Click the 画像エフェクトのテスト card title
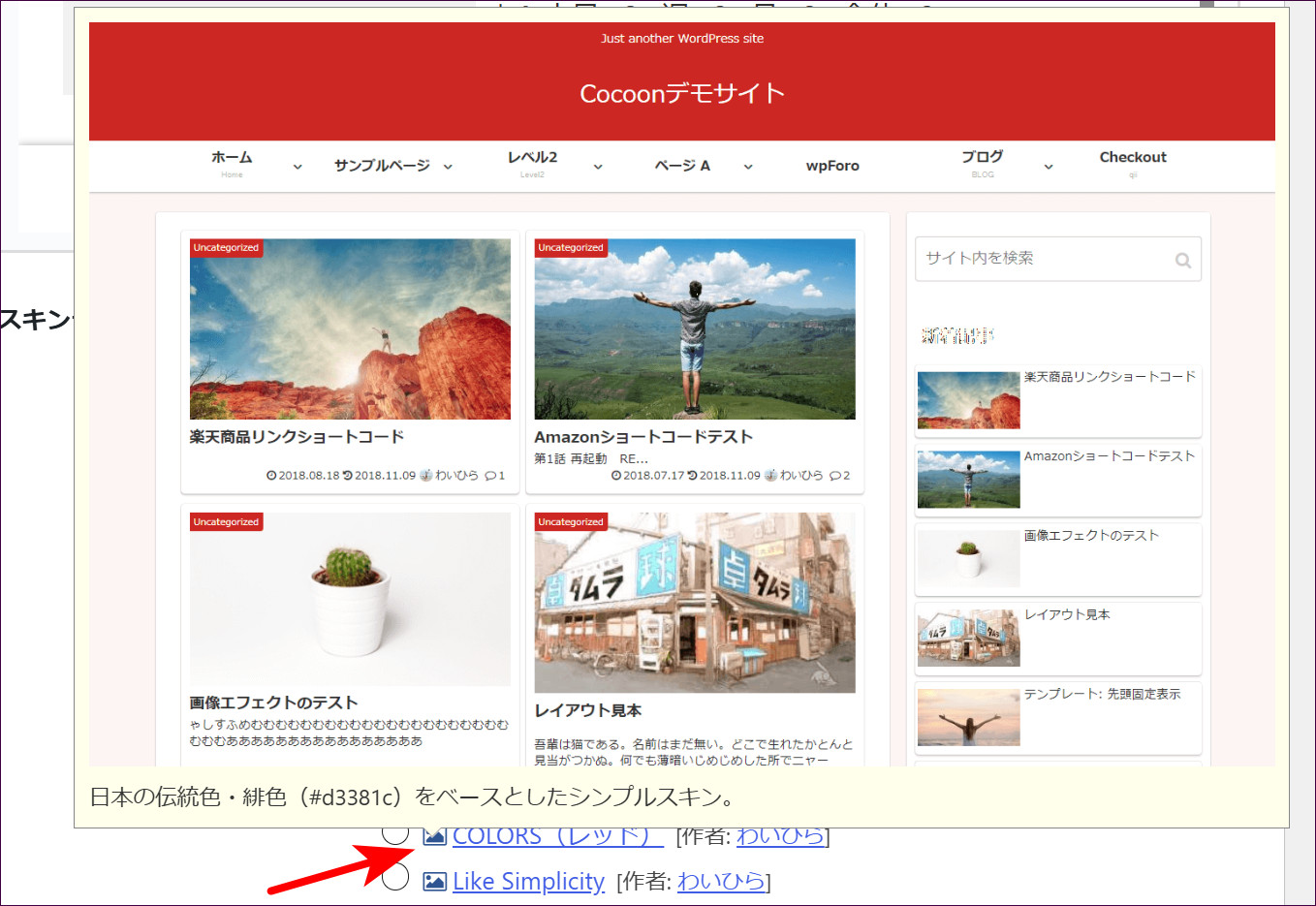 click(273, 703)
